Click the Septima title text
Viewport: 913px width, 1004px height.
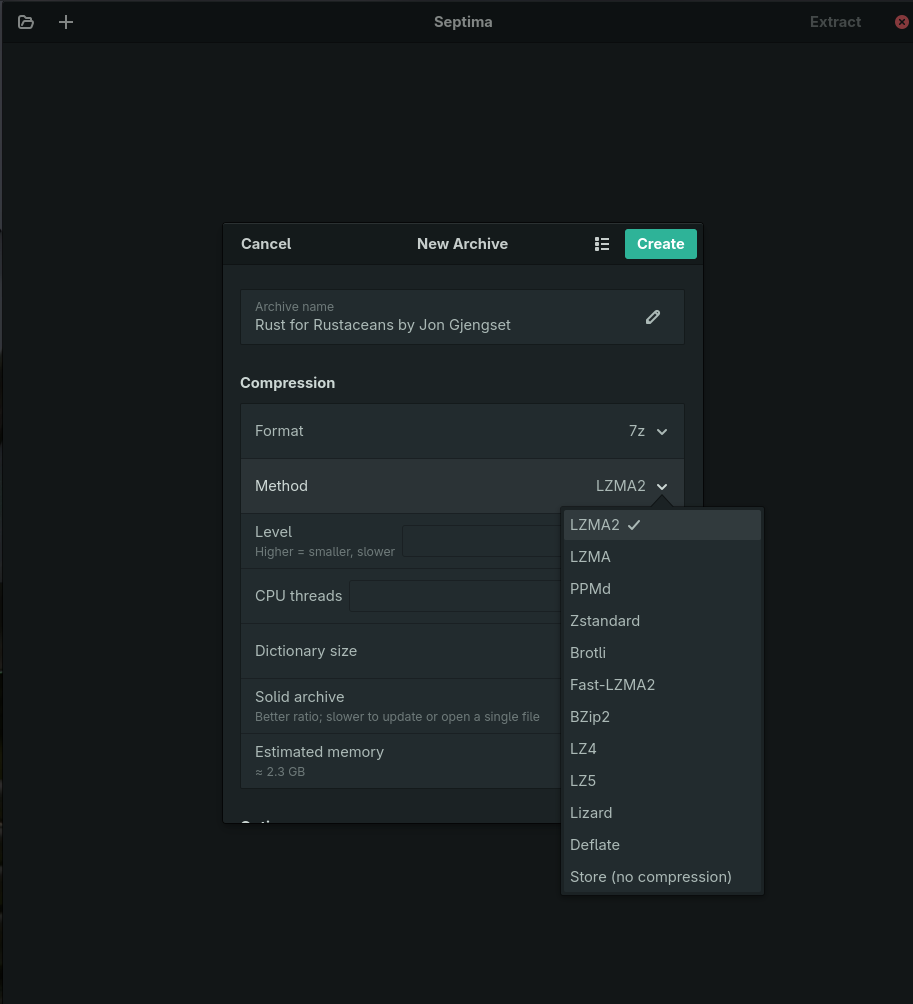[463, 22]
